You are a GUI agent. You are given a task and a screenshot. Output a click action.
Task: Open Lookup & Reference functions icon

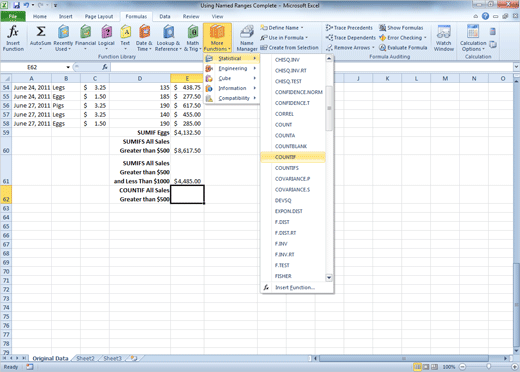tap(168, 32)
